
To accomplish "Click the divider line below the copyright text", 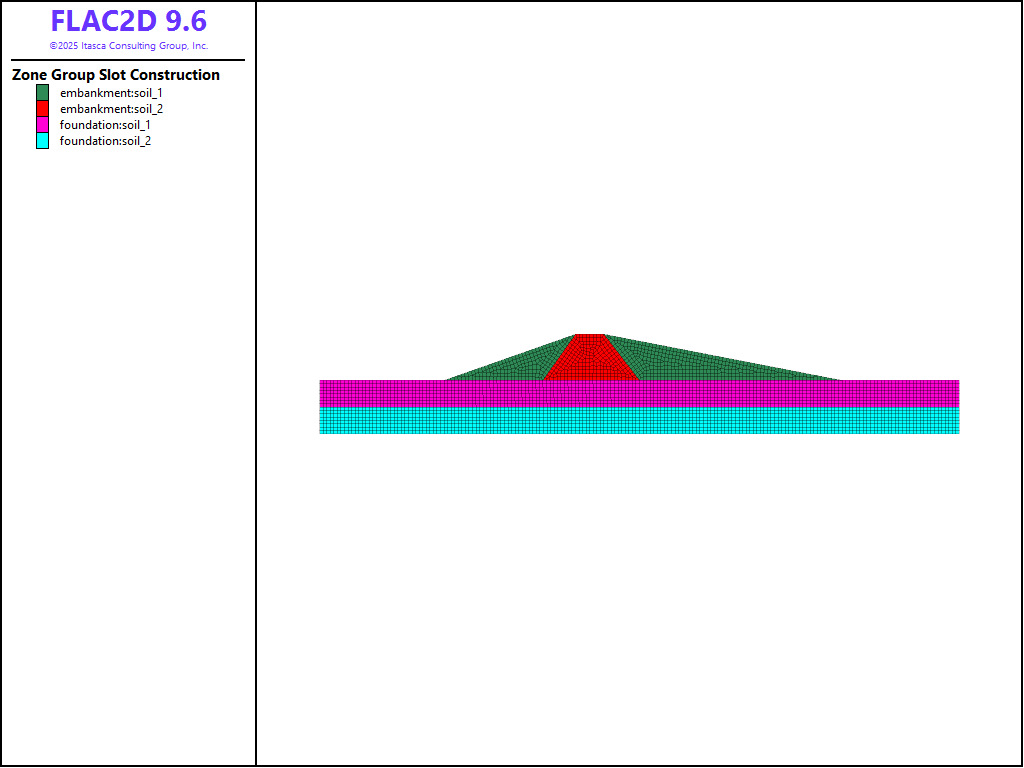I will (x=128, y=60).
